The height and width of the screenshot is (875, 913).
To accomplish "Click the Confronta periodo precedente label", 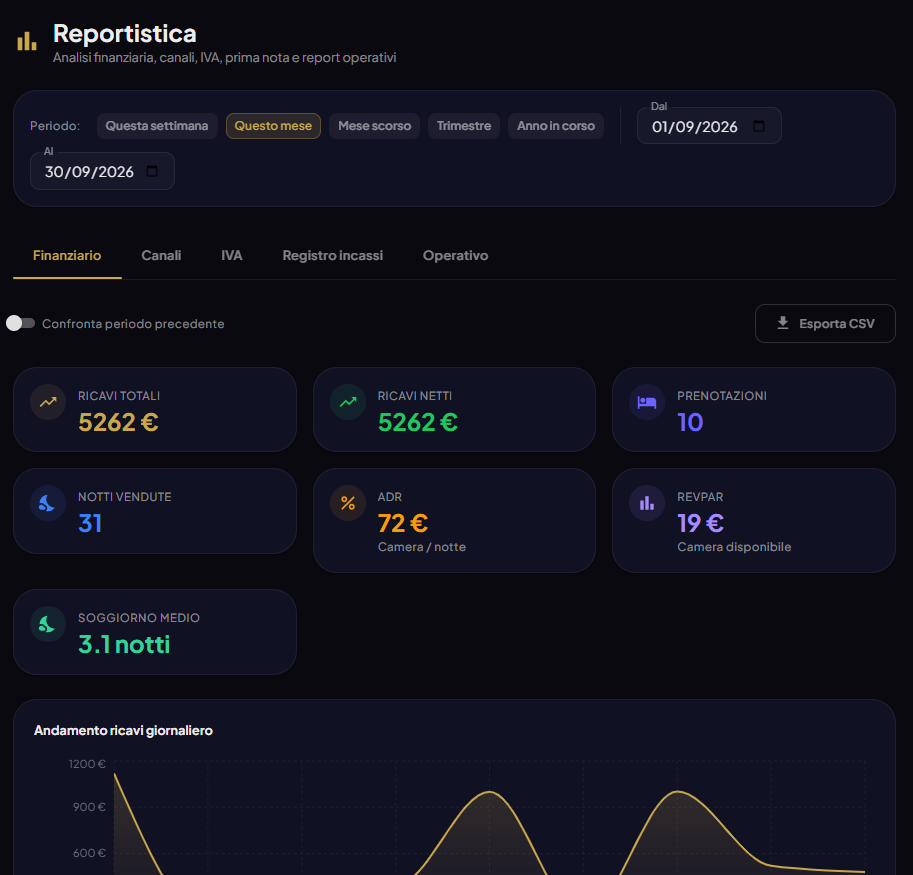I will click(133, 324).
